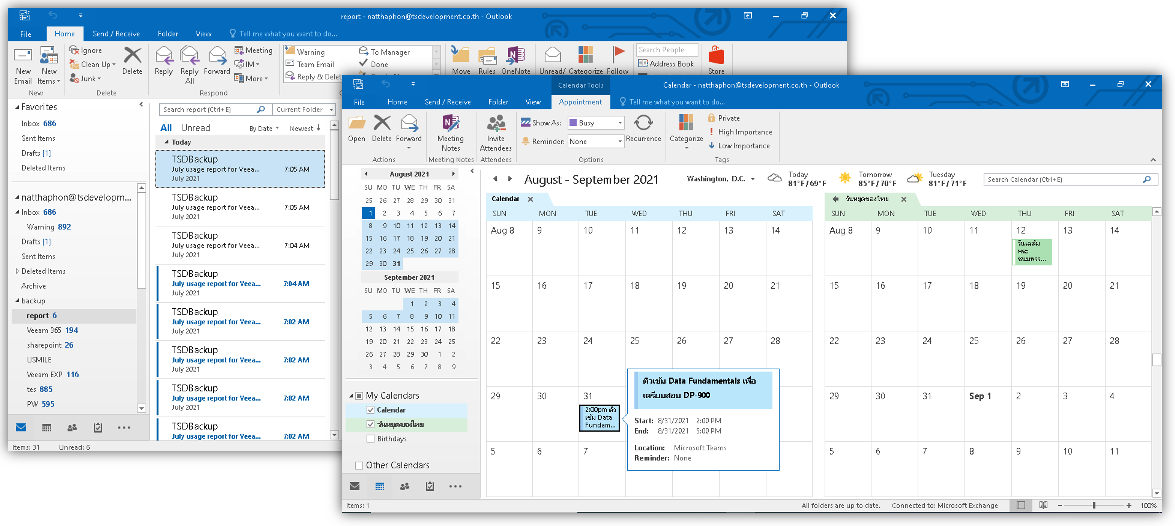
Task: Open the By Date sort dropdown
Action: (264, 128)
